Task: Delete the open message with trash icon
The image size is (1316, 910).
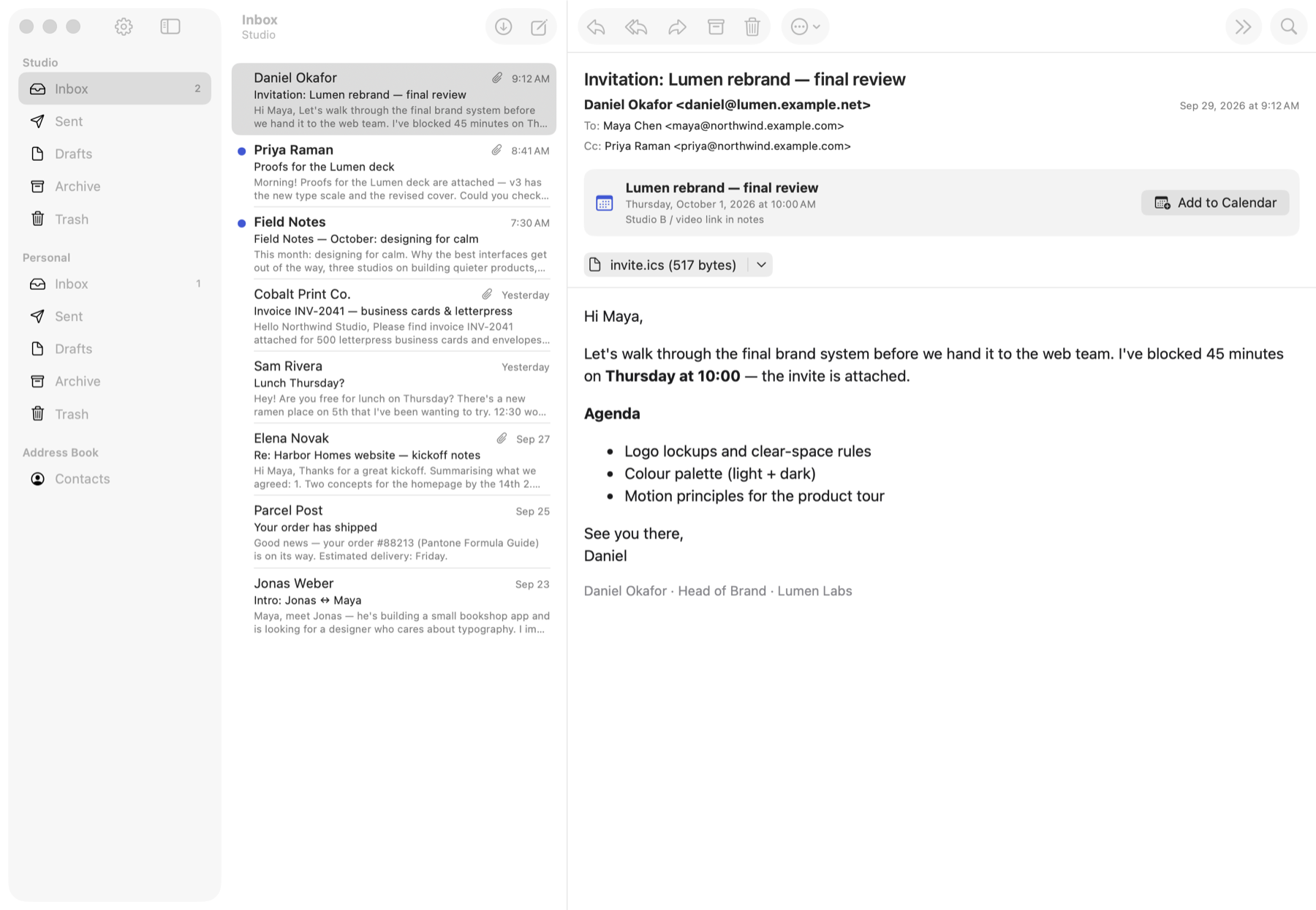Action: tap(752, 27)
